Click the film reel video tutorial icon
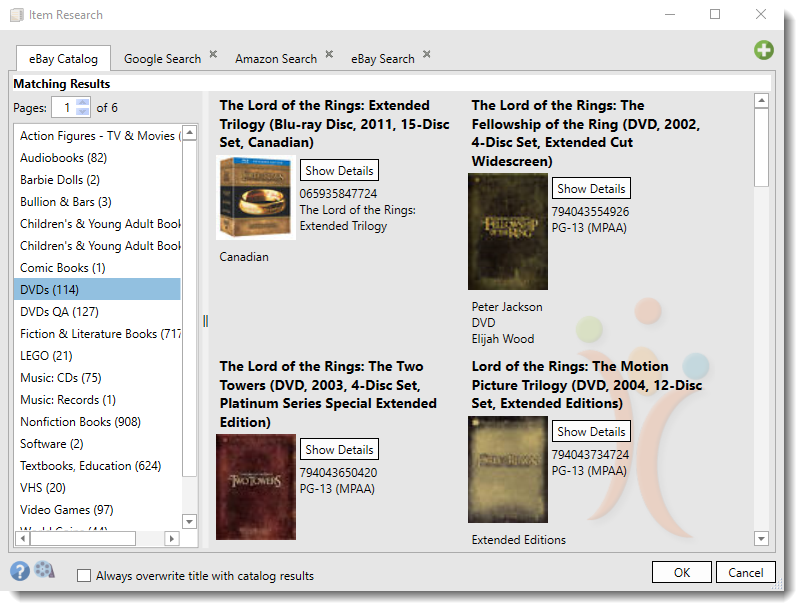The image size is (805, 612). pos(44,569)
